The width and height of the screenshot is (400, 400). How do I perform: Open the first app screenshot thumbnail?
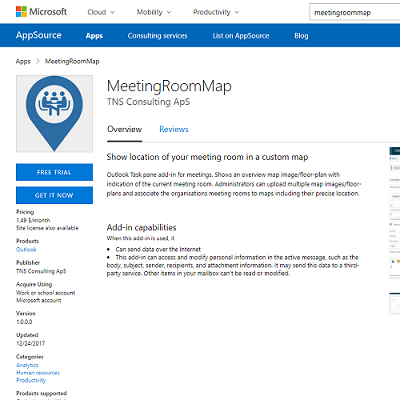(x=395, y=212)
